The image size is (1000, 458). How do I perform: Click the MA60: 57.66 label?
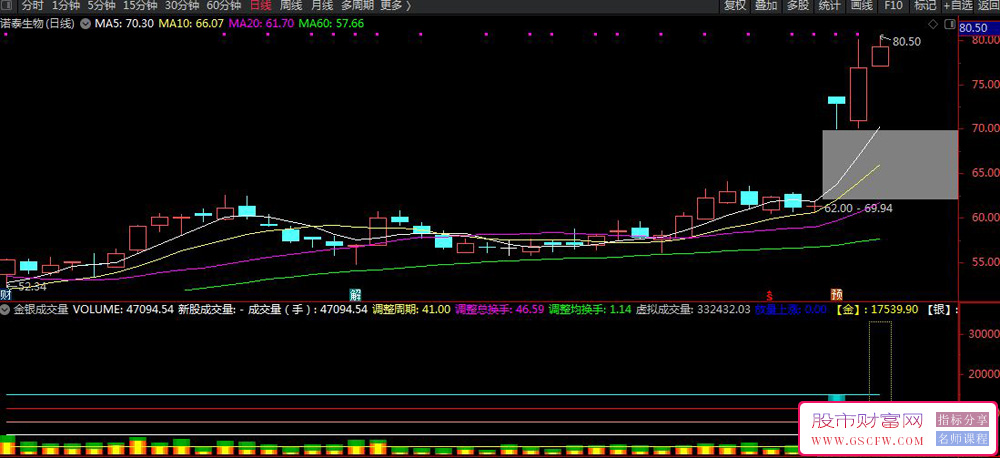point(332,24)
